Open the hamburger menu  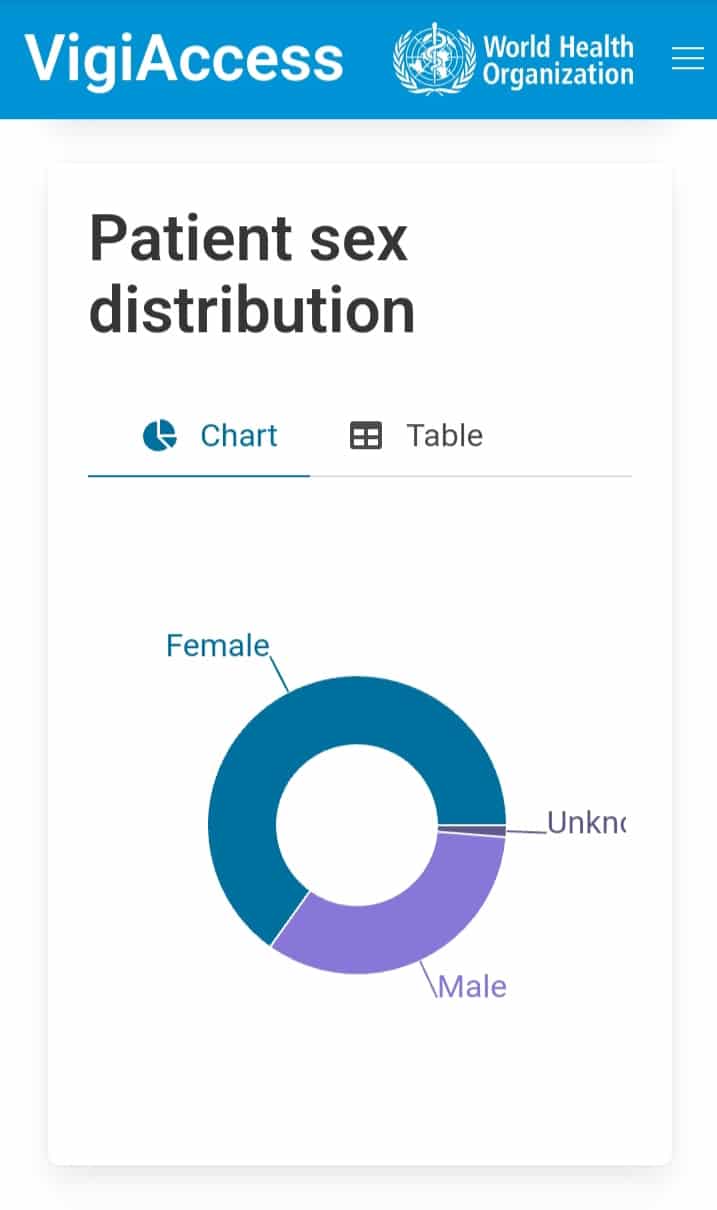click(687, 60)
